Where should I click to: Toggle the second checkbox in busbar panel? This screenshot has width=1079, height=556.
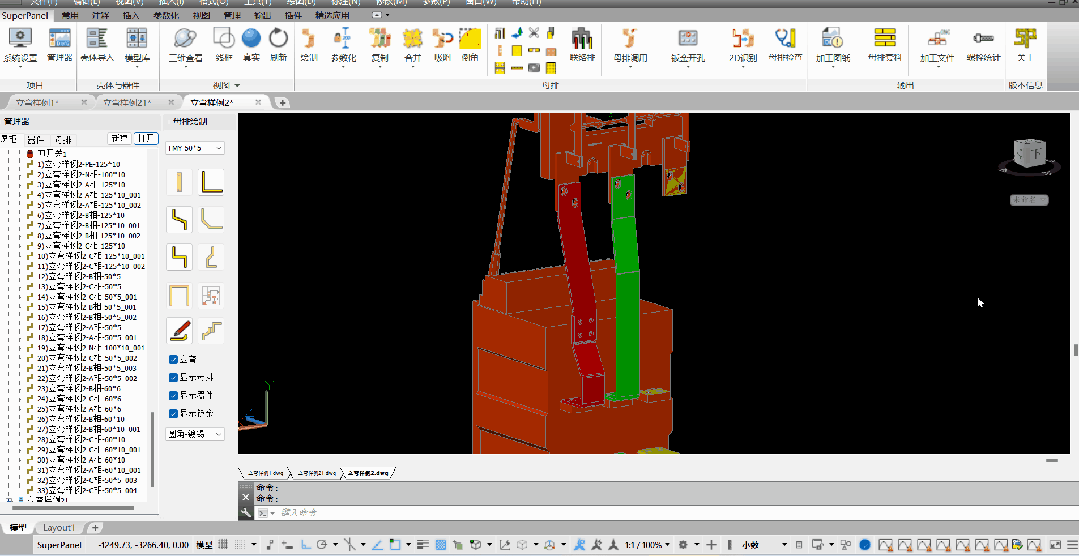click(173, 377)
